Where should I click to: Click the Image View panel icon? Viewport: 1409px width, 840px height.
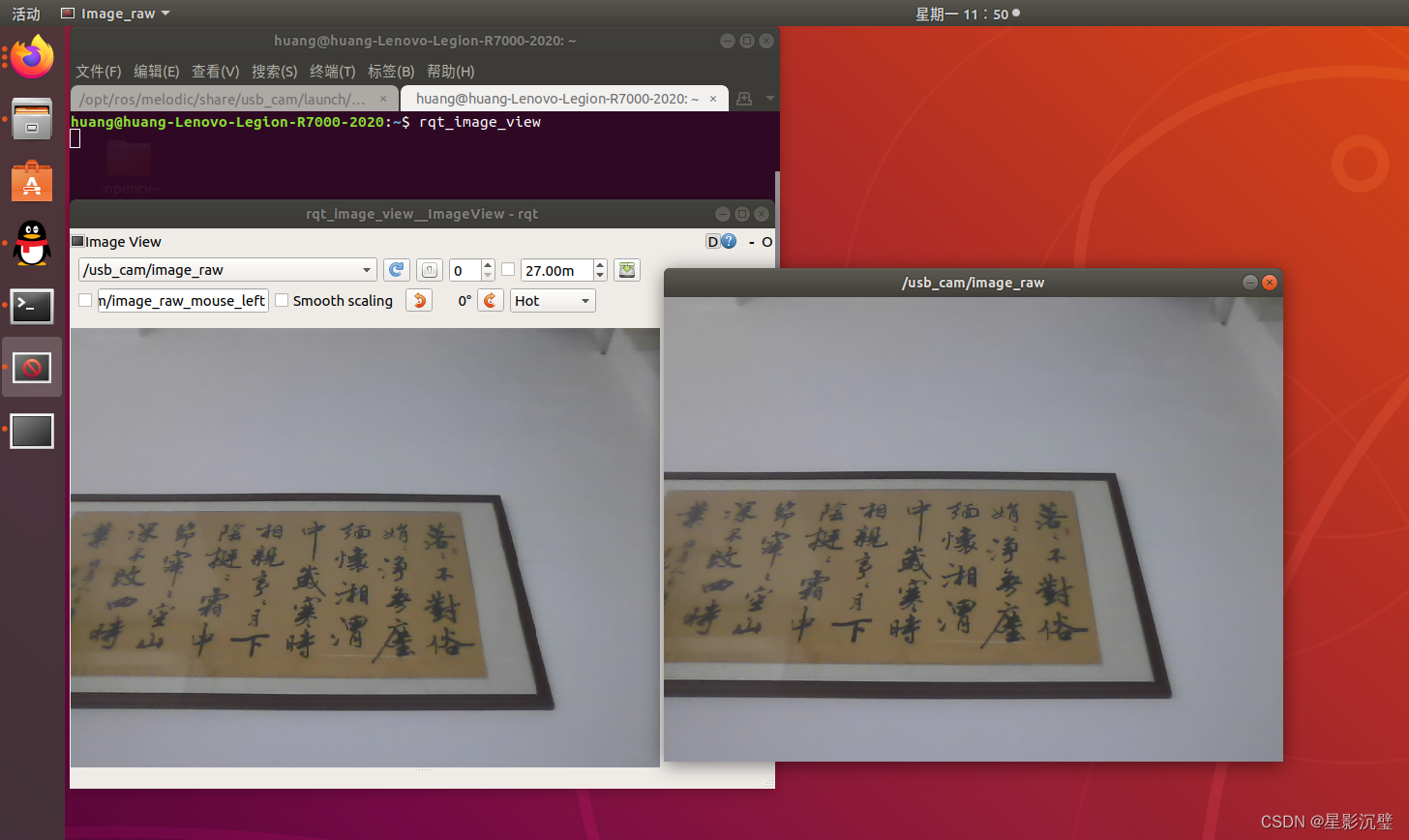[77, 241]
